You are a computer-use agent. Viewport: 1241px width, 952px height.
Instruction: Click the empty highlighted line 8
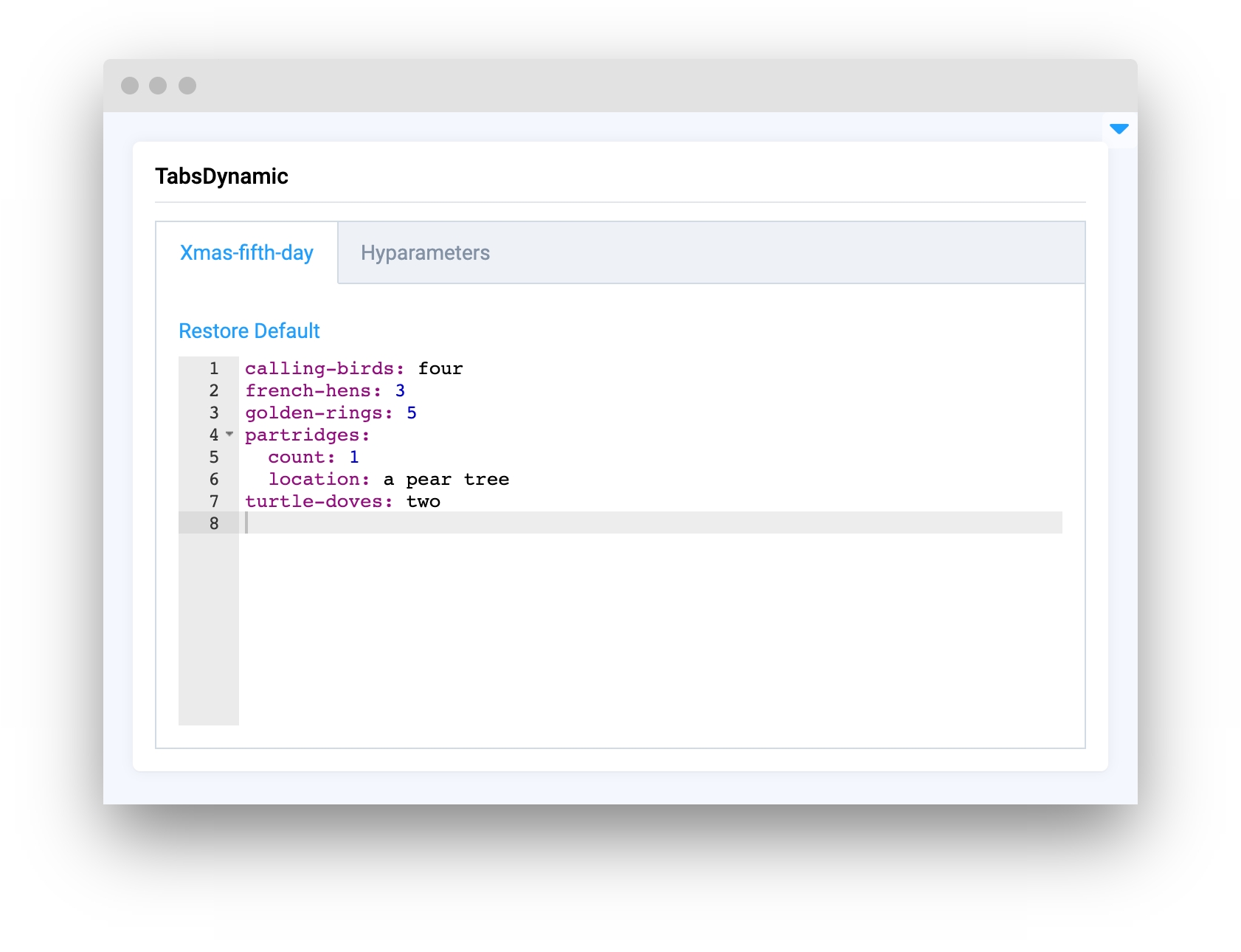(x=649, y=523)
